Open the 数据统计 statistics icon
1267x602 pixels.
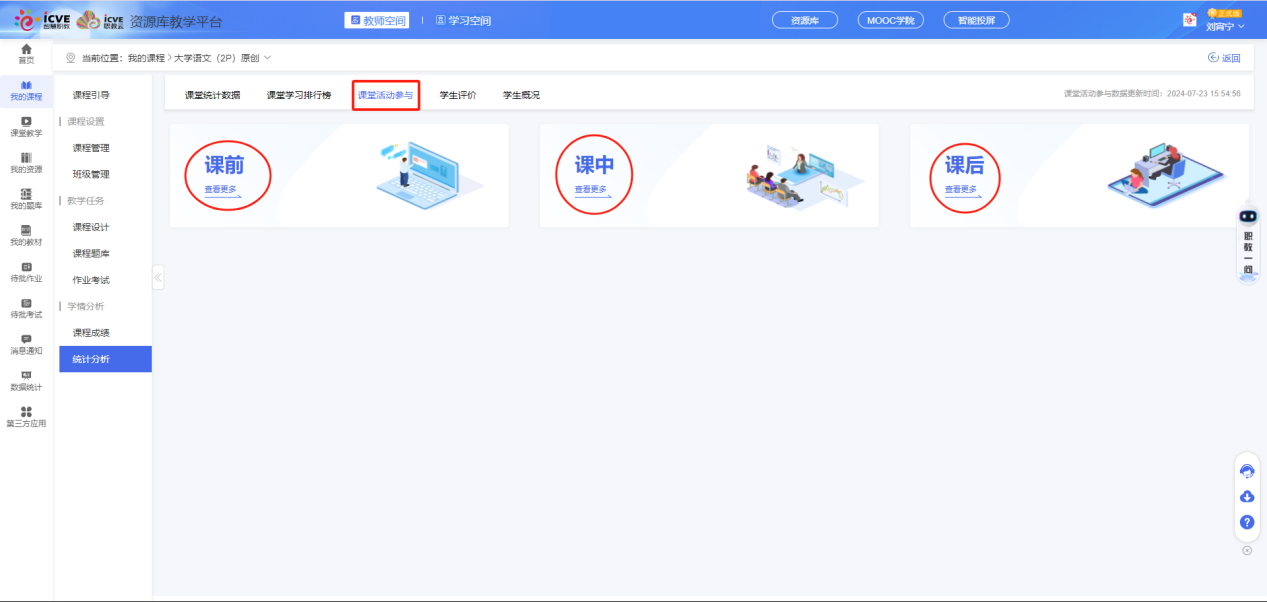coord(25,382)
